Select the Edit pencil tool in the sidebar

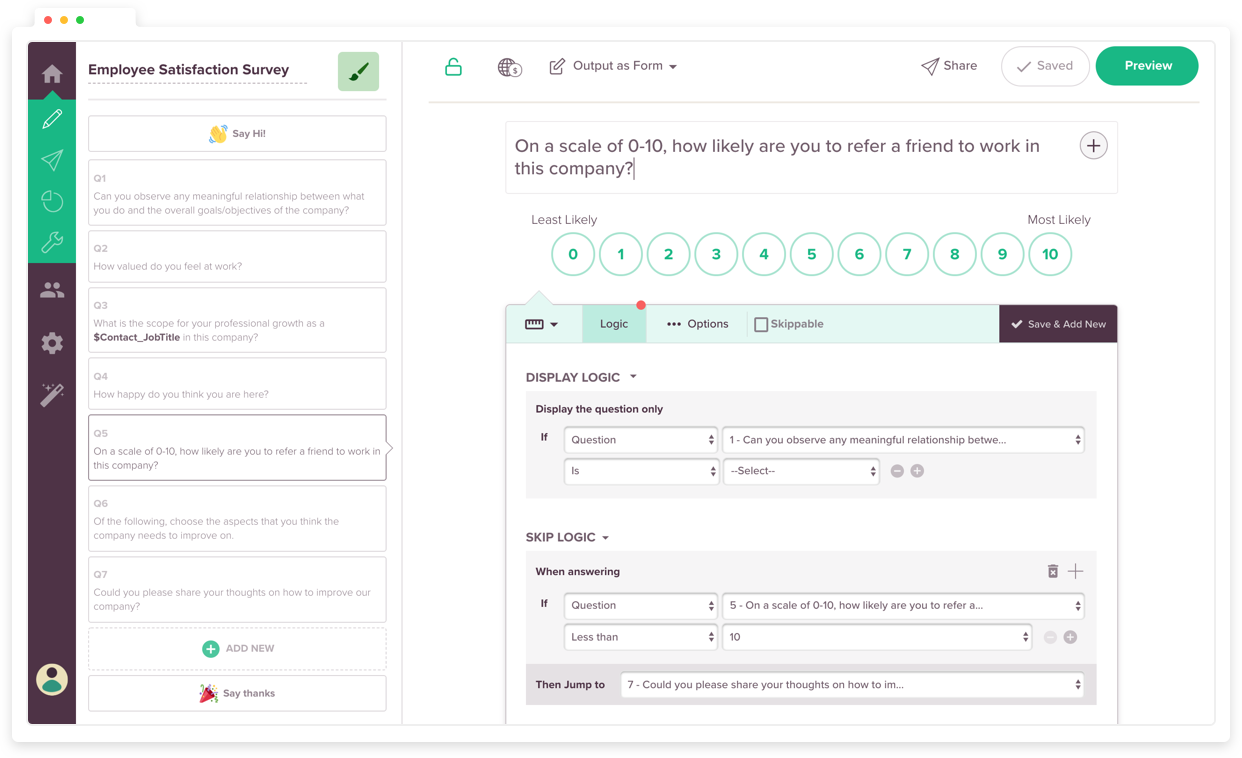point(52,118)
